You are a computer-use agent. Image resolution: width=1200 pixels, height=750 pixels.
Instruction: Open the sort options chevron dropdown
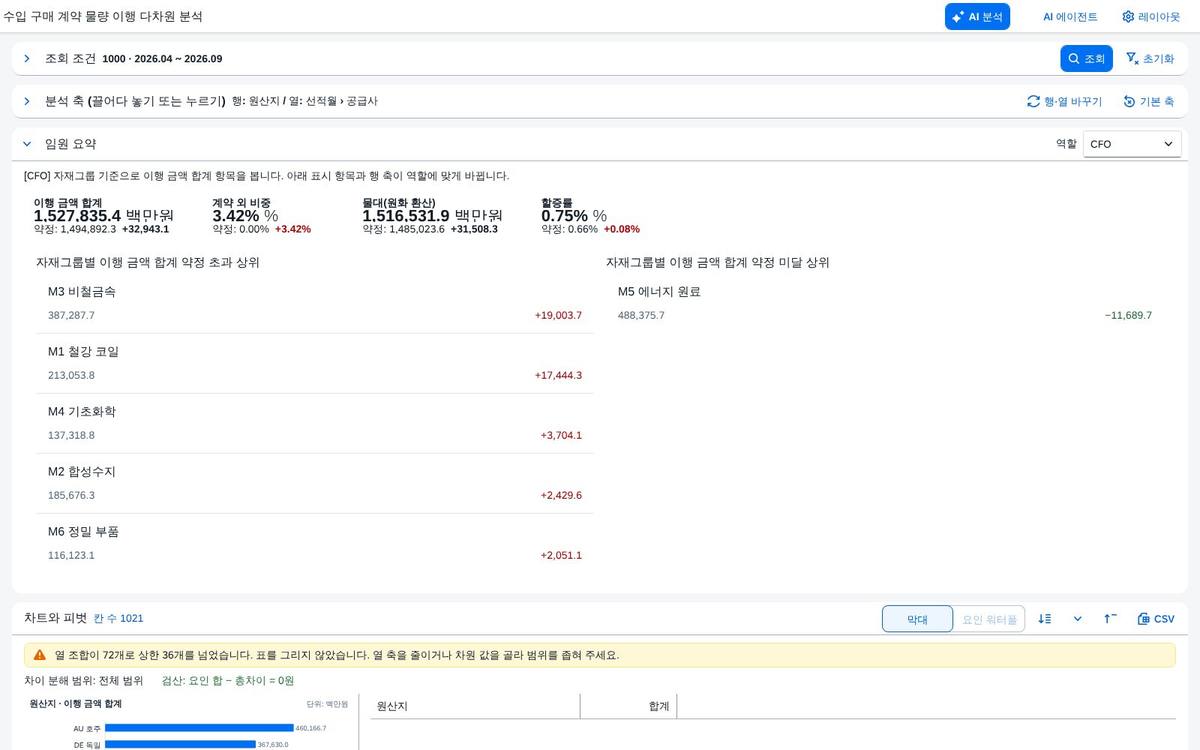pos(1077,619)
